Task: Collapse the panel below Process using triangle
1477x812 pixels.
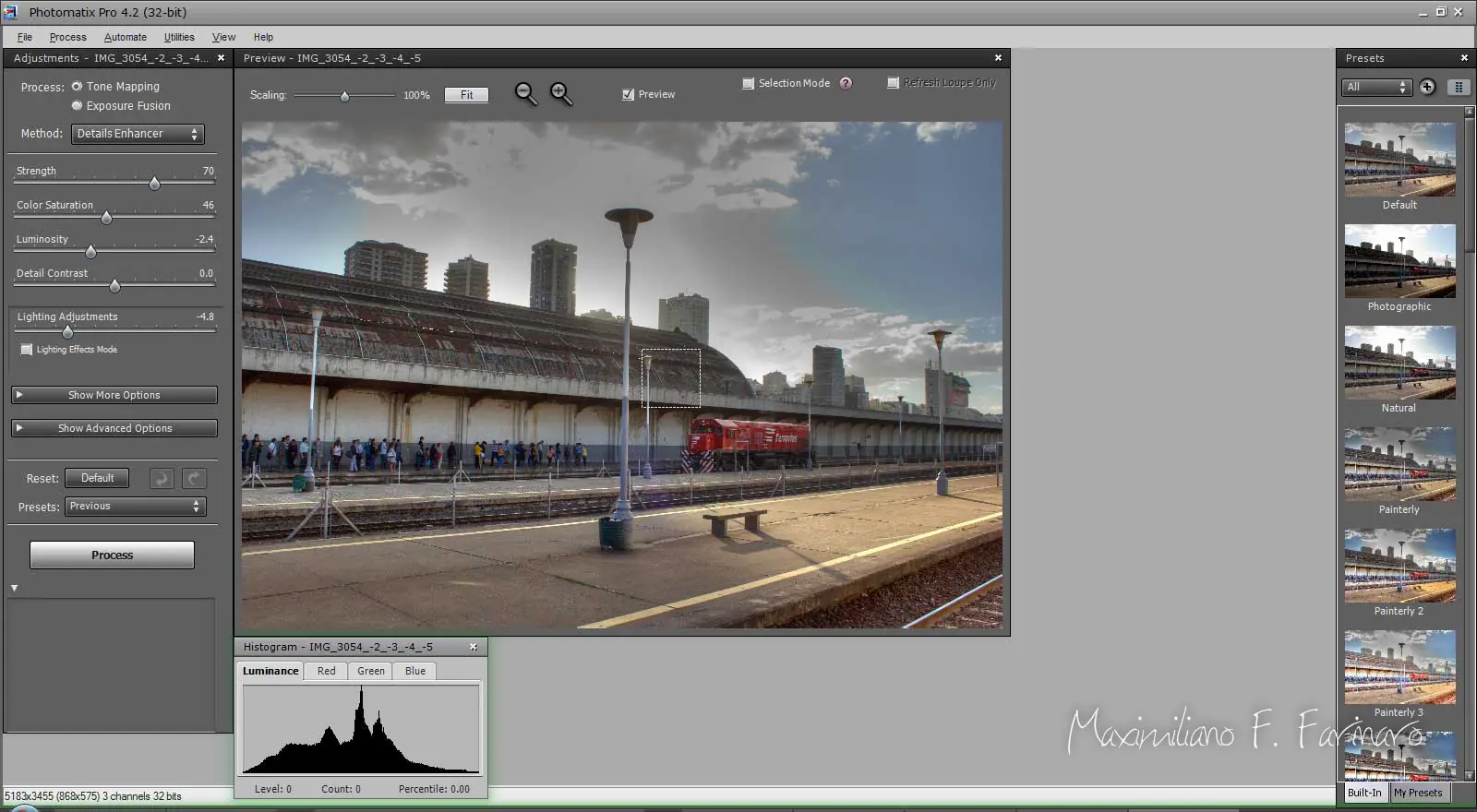Action: pos(14,588)
